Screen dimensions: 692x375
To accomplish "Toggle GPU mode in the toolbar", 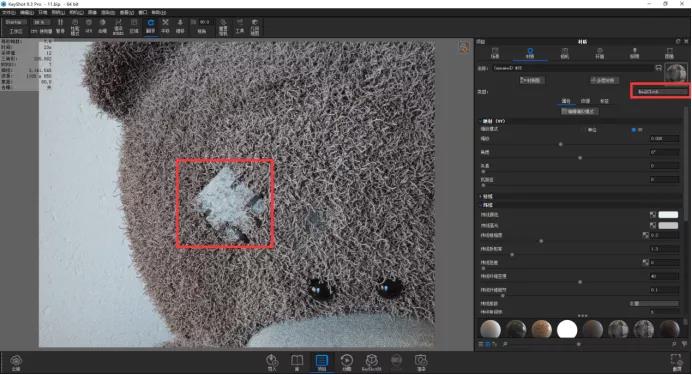I will 89,26.
